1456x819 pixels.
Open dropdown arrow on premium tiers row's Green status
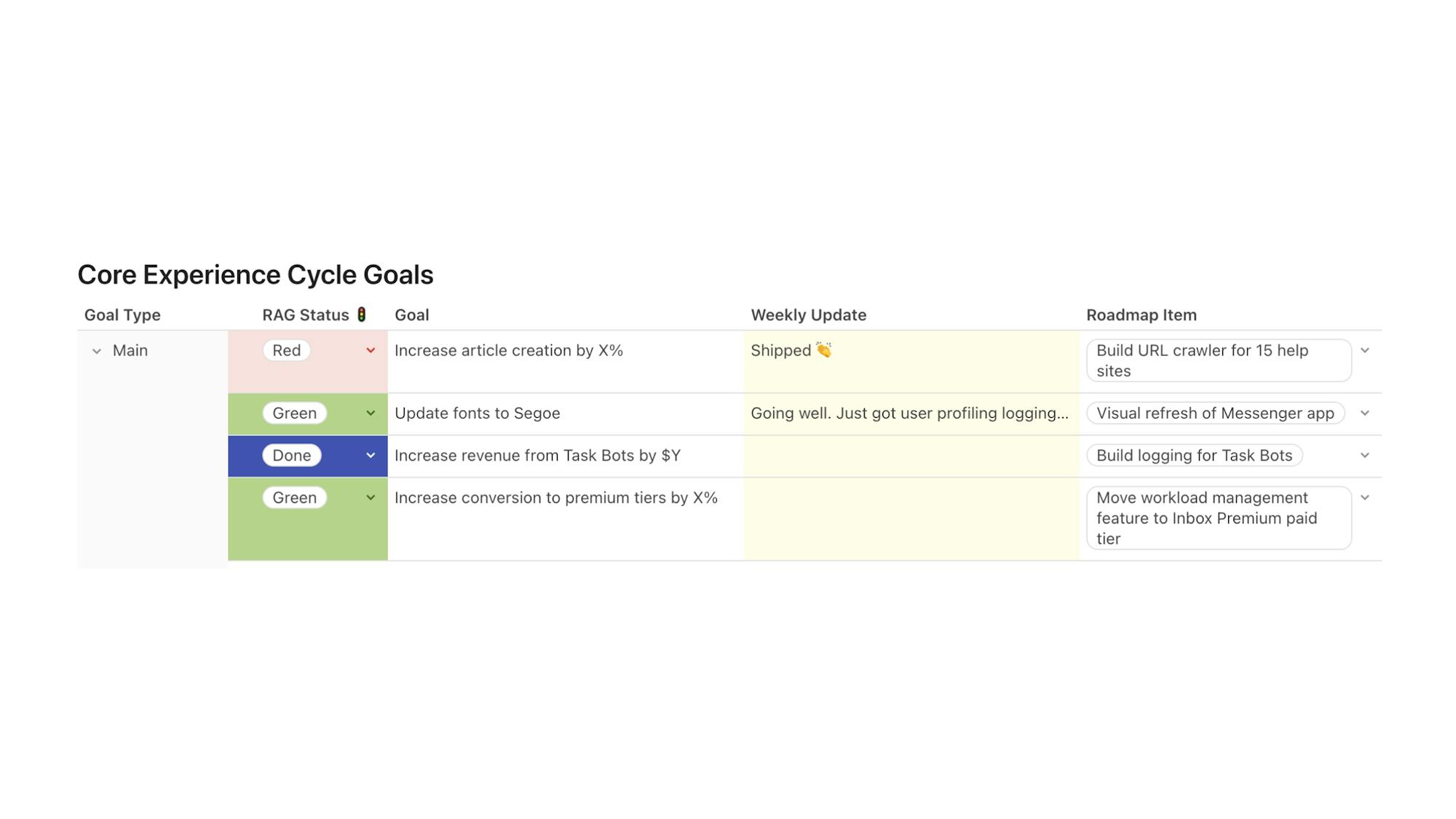click(x=371, y=498)
